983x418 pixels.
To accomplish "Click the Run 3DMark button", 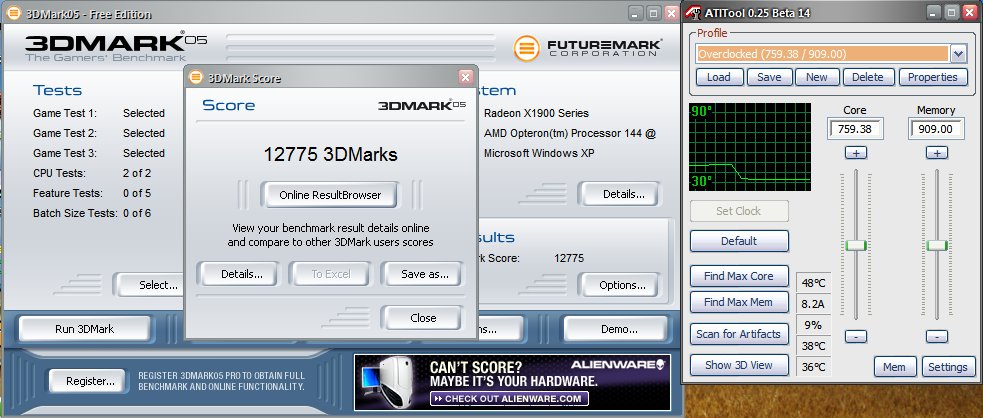I will 85,328.
